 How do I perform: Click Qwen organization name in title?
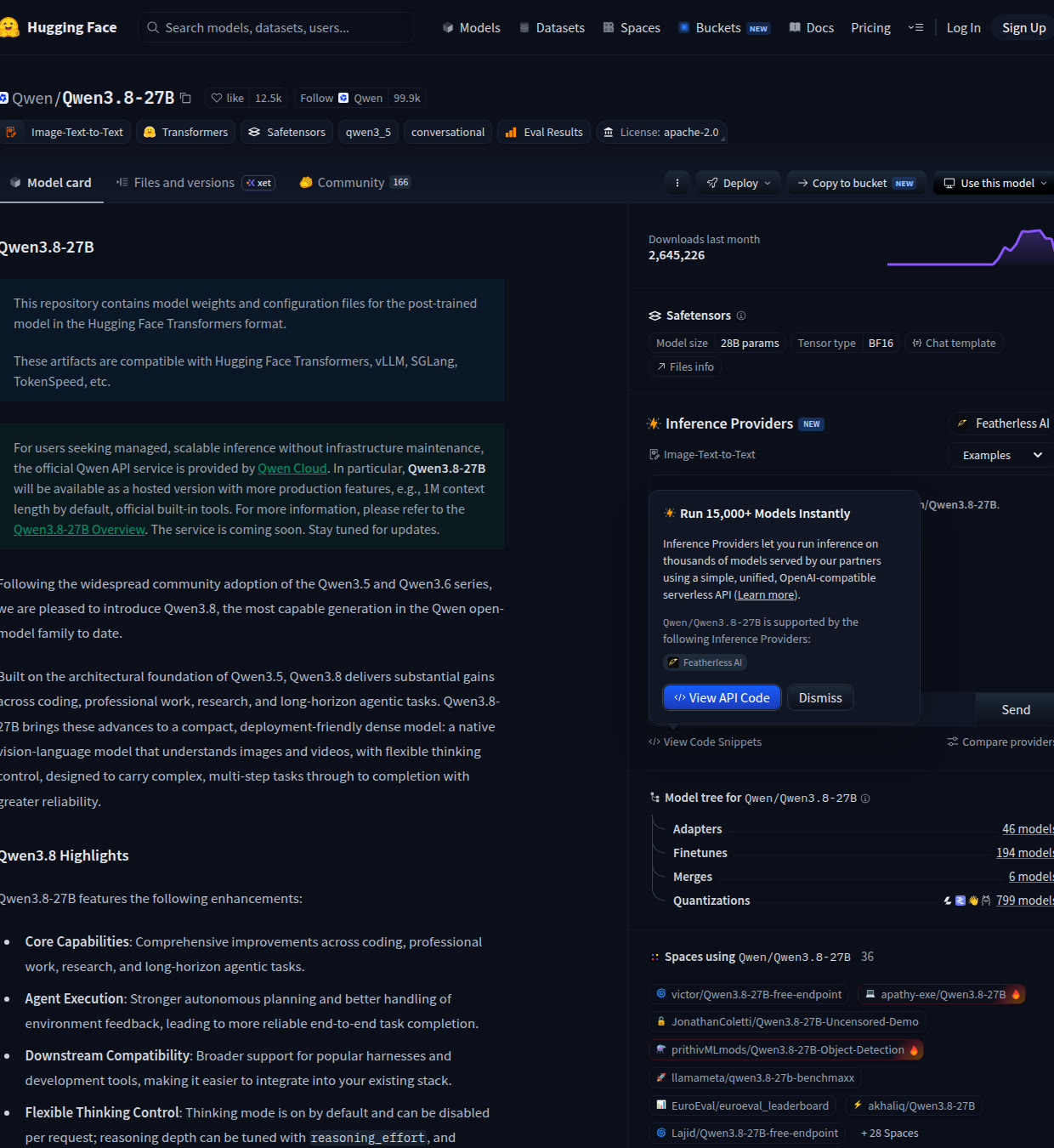coord(32,98)
